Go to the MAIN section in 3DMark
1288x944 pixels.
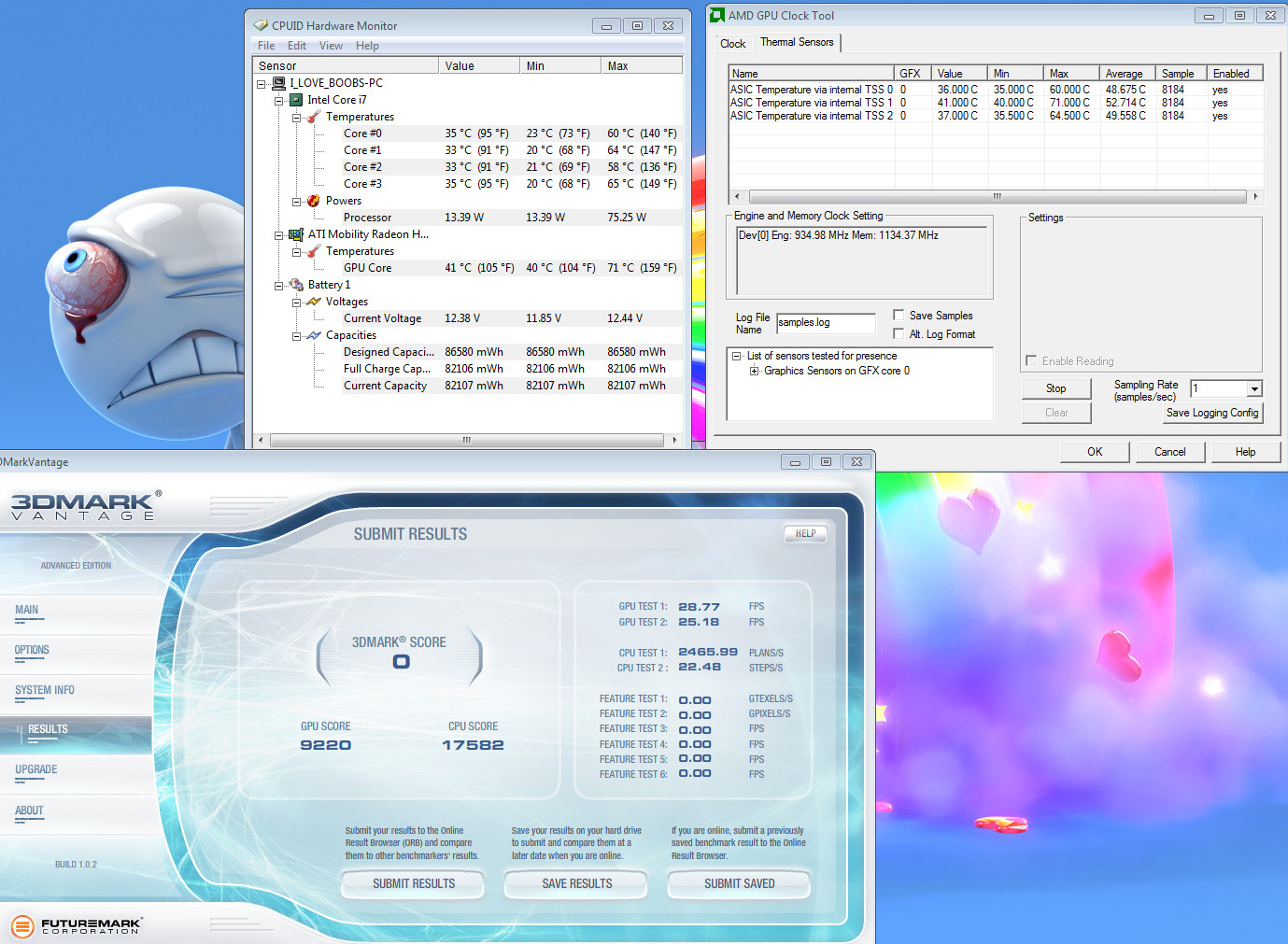click(27, 610)
